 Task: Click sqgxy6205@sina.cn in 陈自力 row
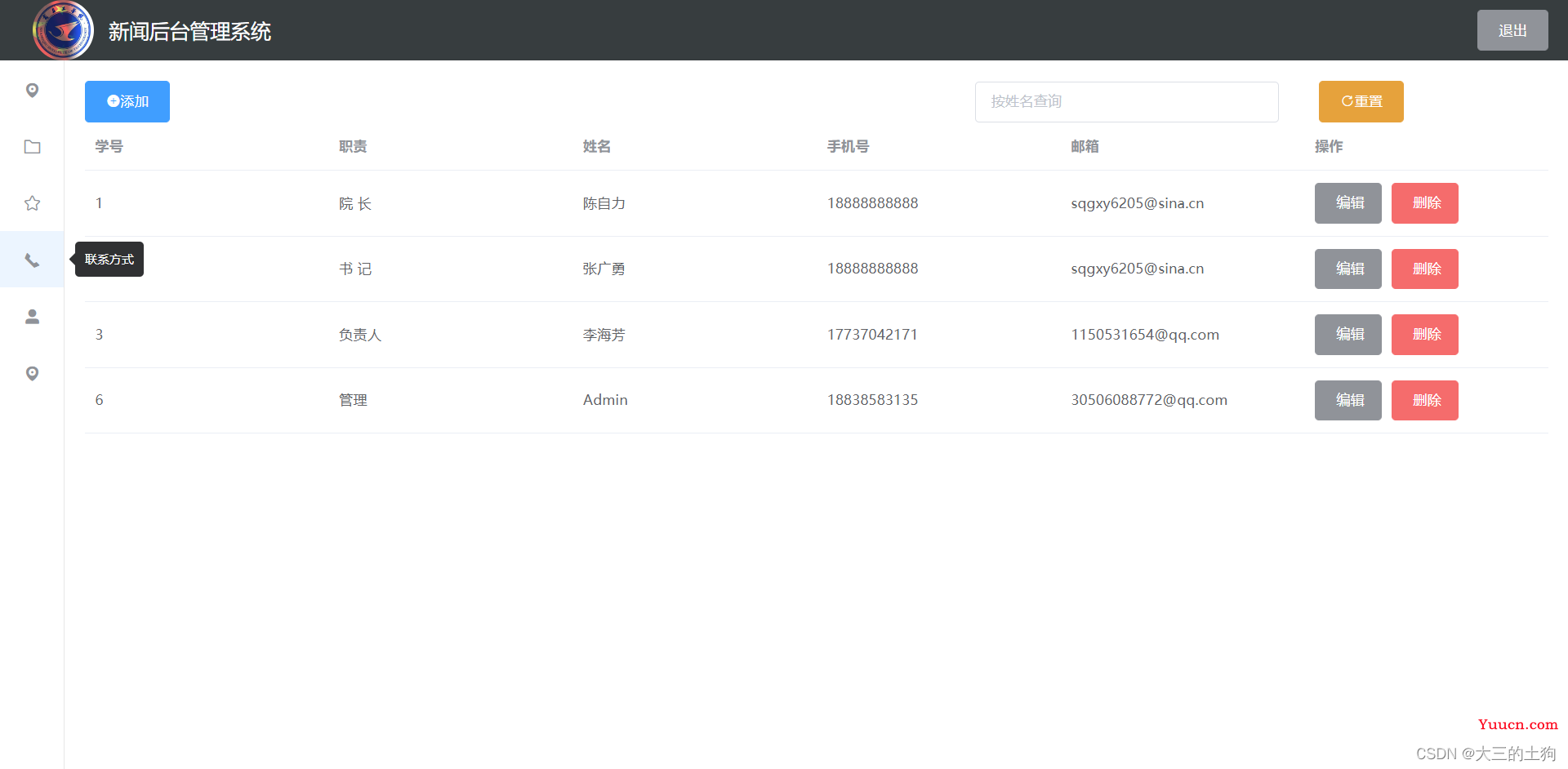(1138, 203)
